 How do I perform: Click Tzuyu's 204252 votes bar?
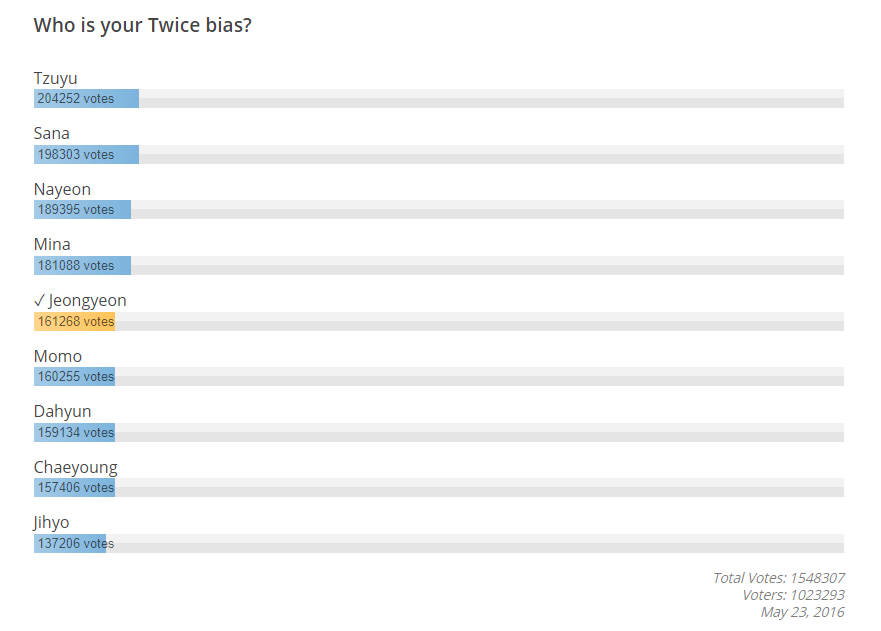point(86,99)
